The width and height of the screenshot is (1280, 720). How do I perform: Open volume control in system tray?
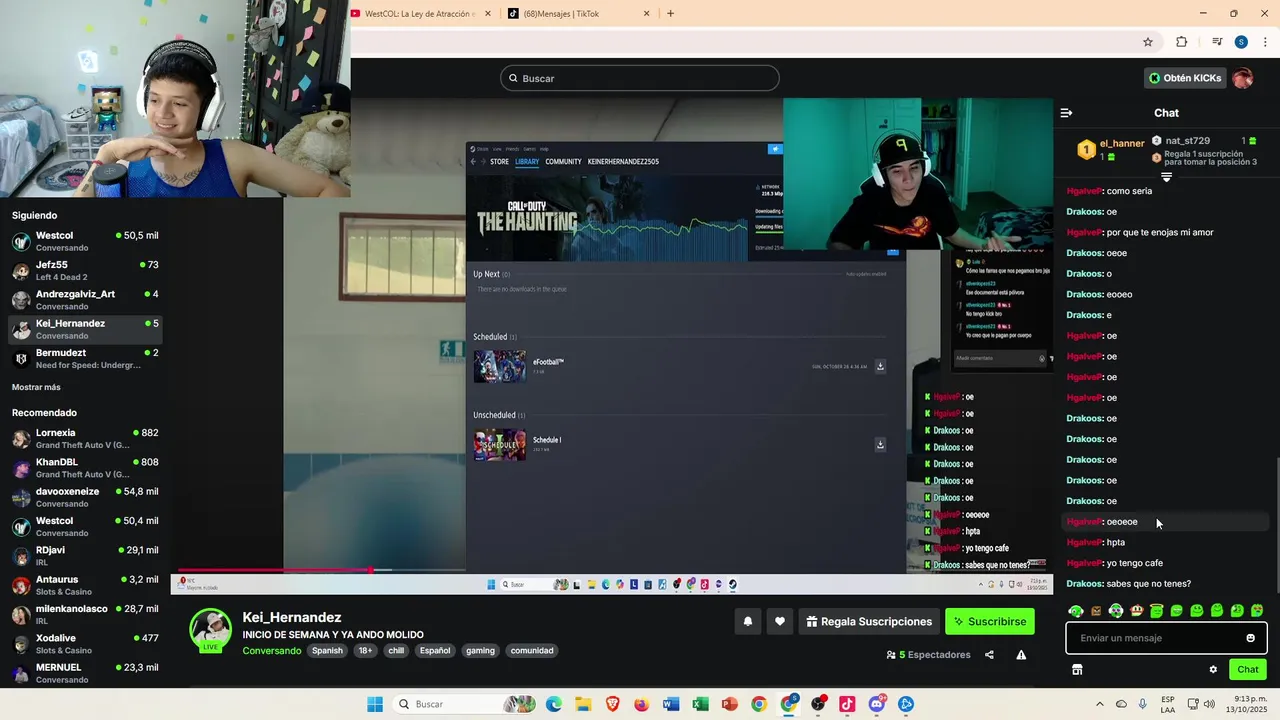tap(1209, 704)
